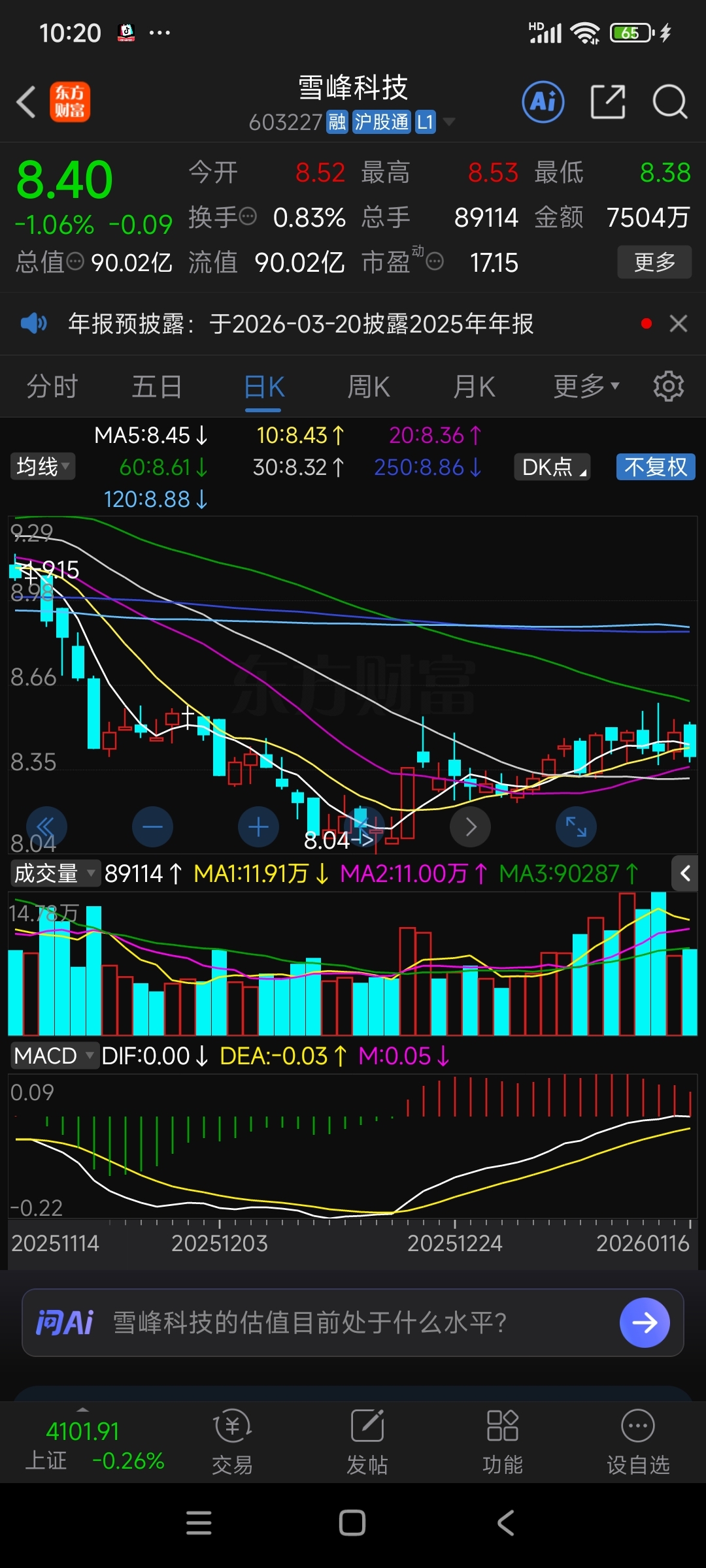
Task: Tap the MA5:8.45 indicator value
Action: [151, 435]
